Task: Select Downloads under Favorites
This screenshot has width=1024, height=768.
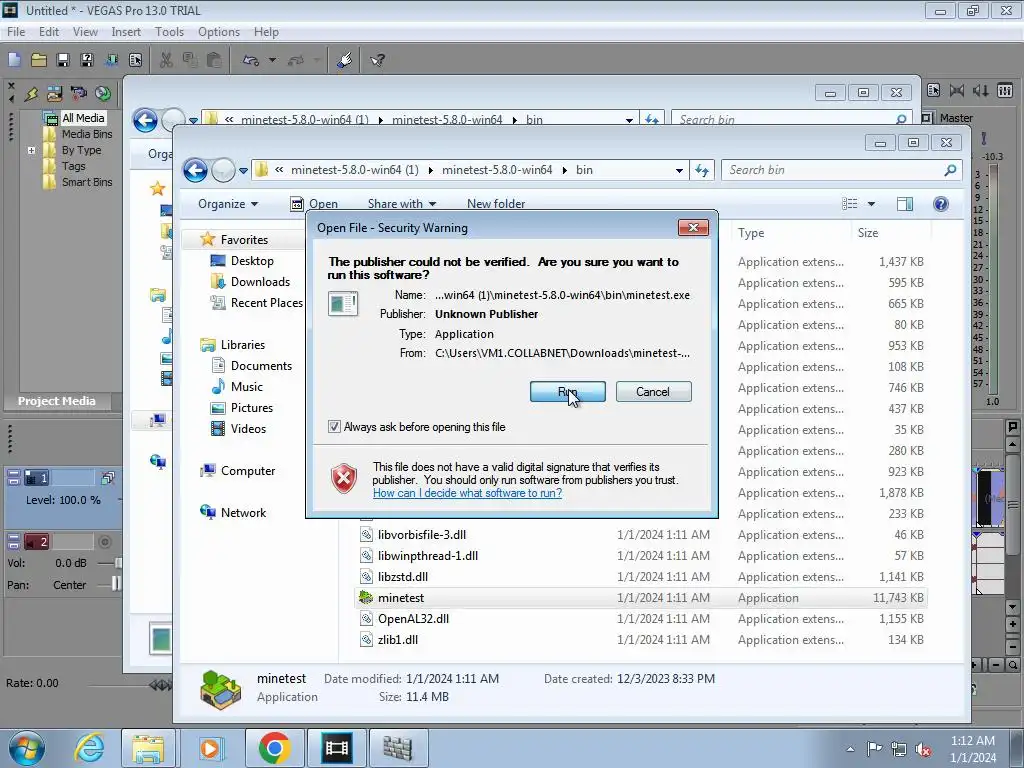Action: click(260, 281)
